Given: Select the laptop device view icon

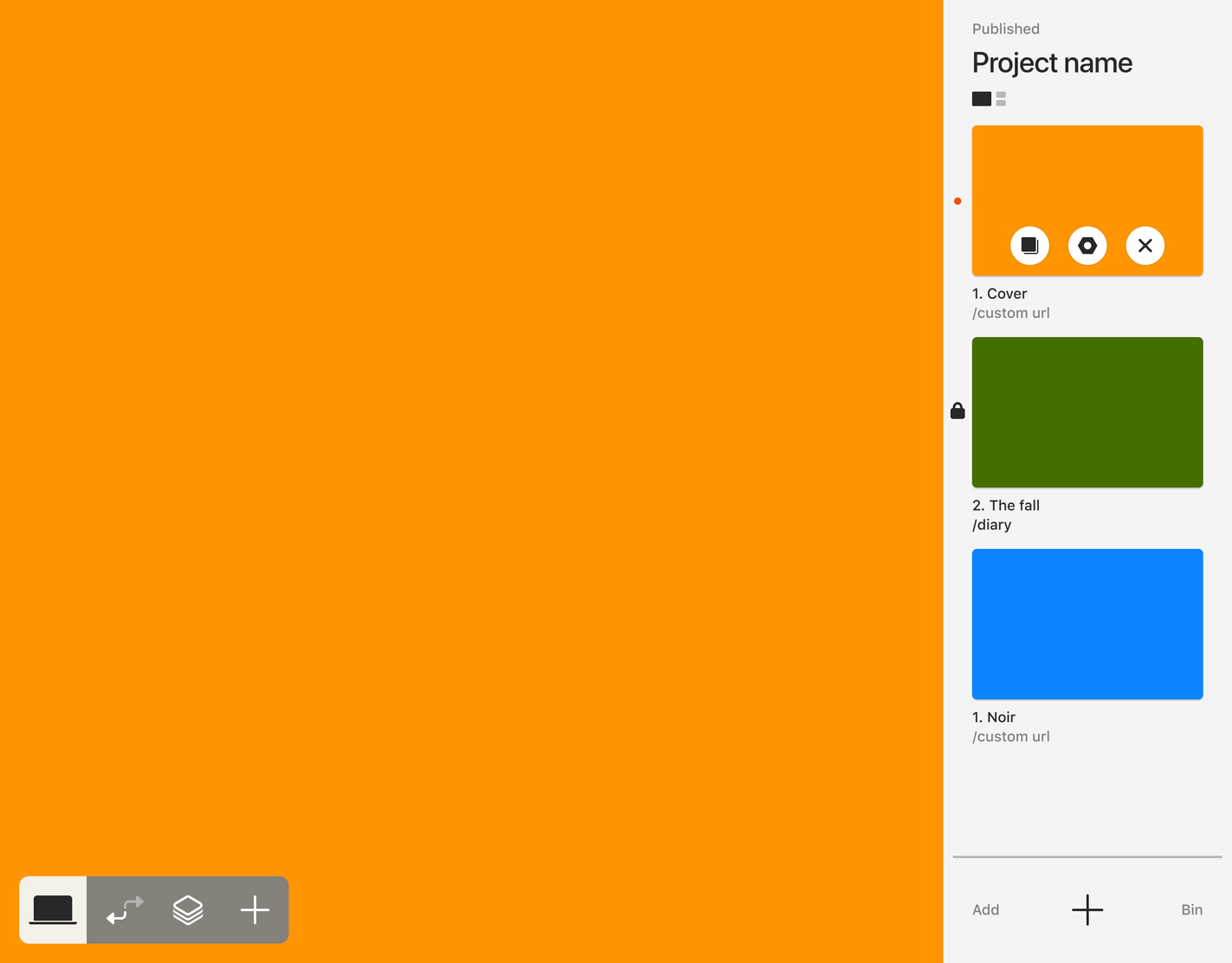Looking at the screenshot, I should pyautogui.click(x=53, y=909).
